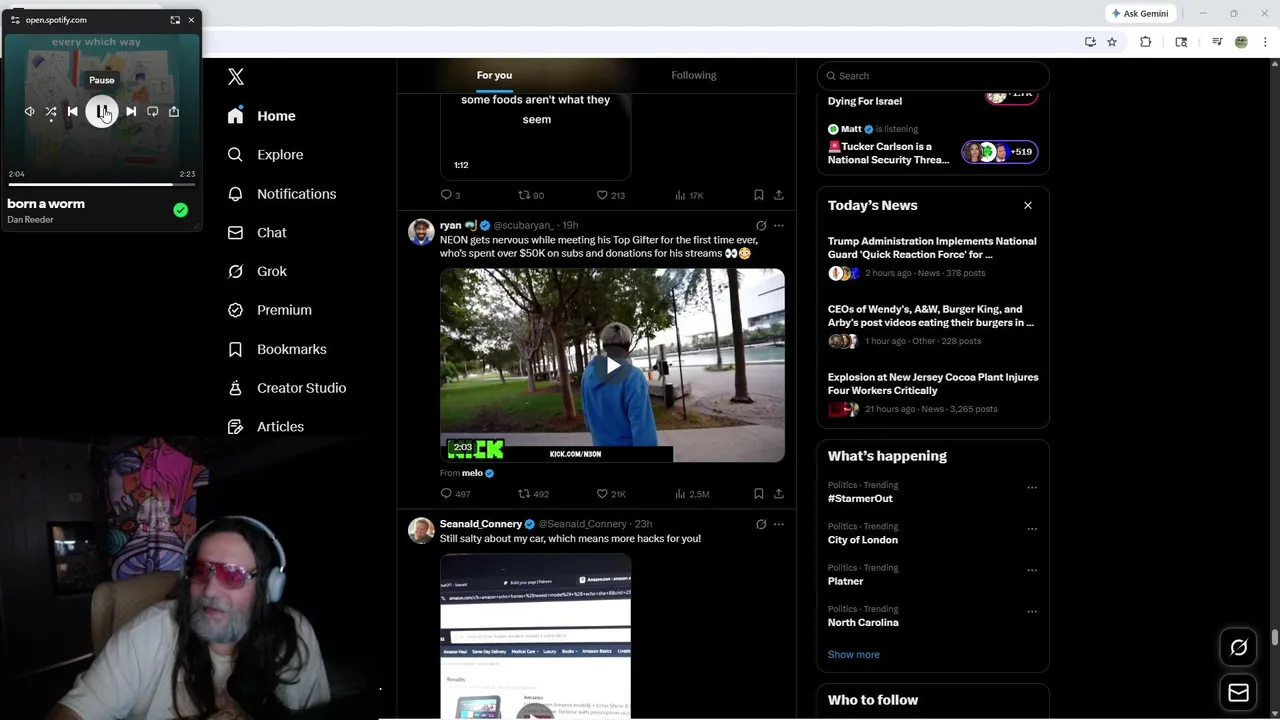Share ryan's post
The image size is (1280, 720).
(x=779, y=494)
